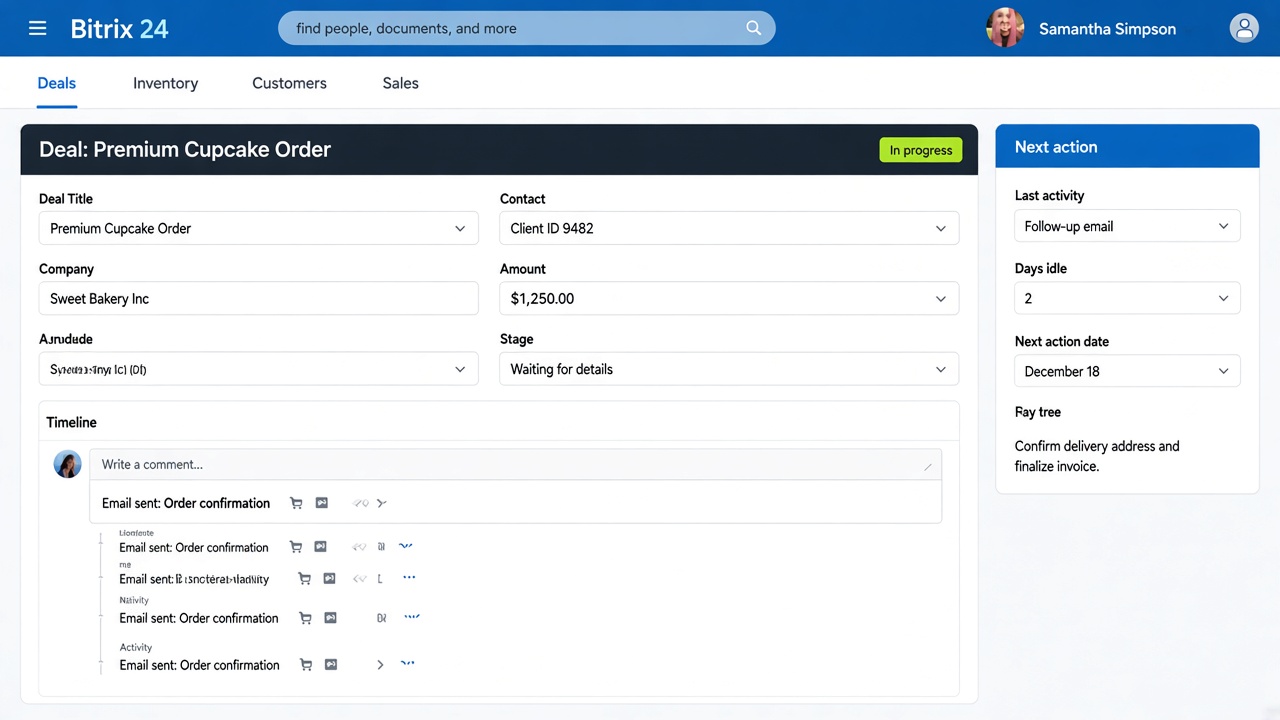Click the image icon in the comment box entry
This screenshot has width=1280, height=720.
(322, 503)
